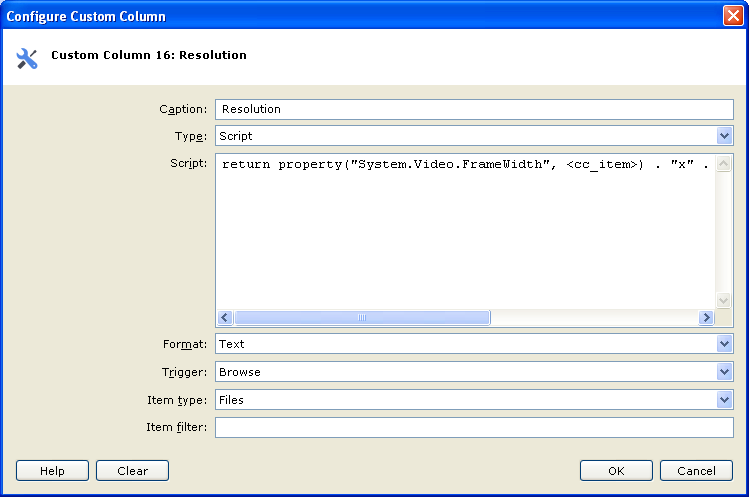Confirm with the OK button

tap(616, 471)
